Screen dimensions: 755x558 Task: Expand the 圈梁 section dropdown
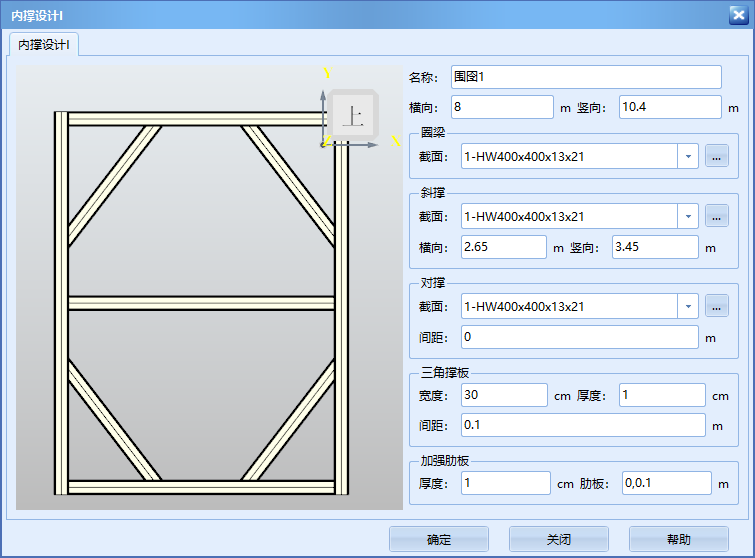click(687, 156)
